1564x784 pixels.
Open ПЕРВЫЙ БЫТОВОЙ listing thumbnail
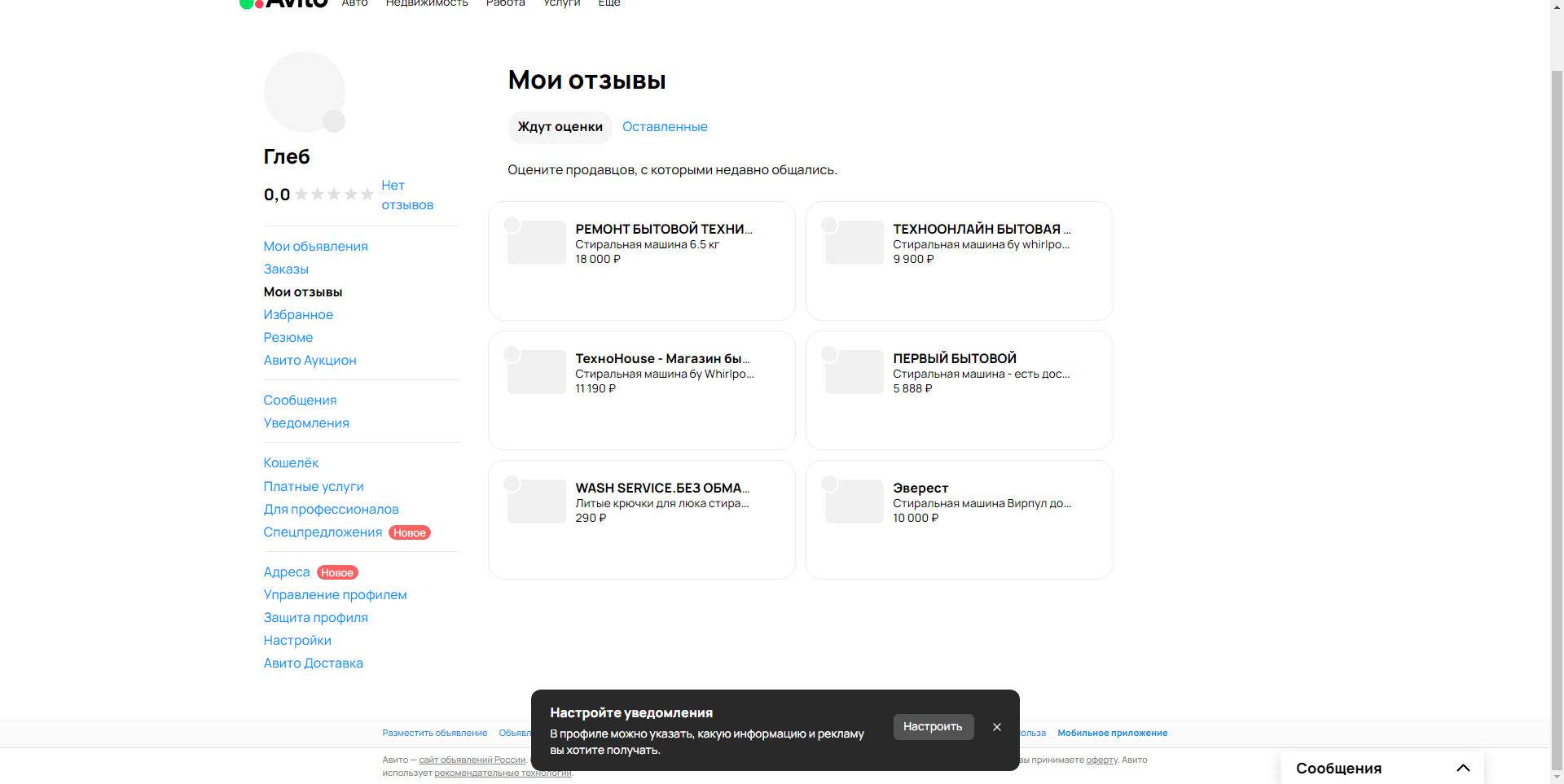(x=854, y=372)
